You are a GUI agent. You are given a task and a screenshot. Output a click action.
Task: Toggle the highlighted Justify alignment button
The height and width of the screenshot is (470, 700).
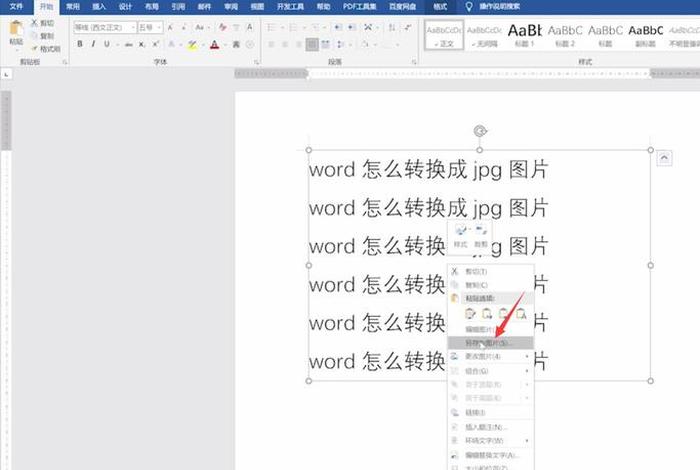coord(312,44)
